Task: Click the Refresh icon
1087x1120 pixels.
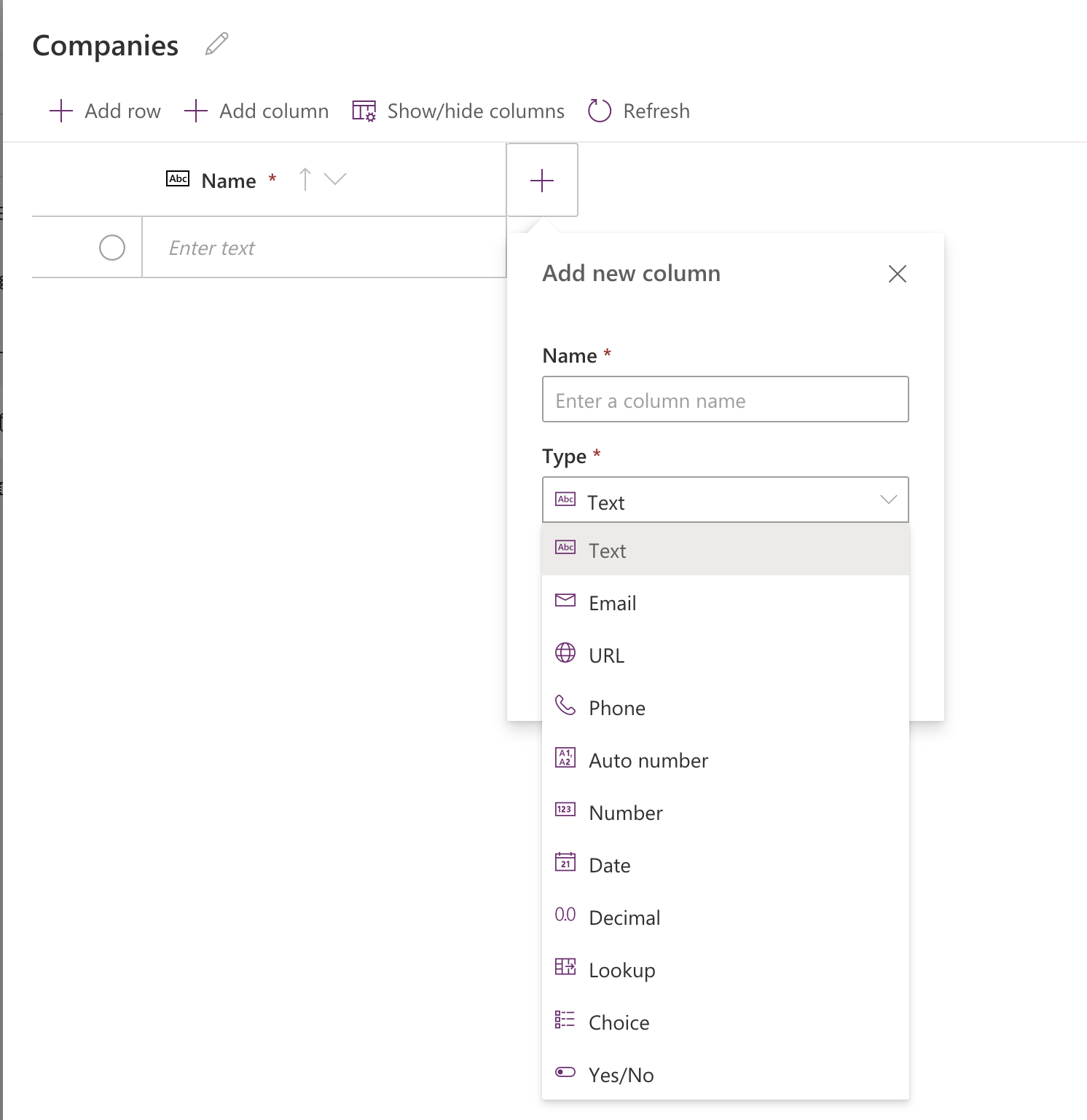Action: click(598, 110)
